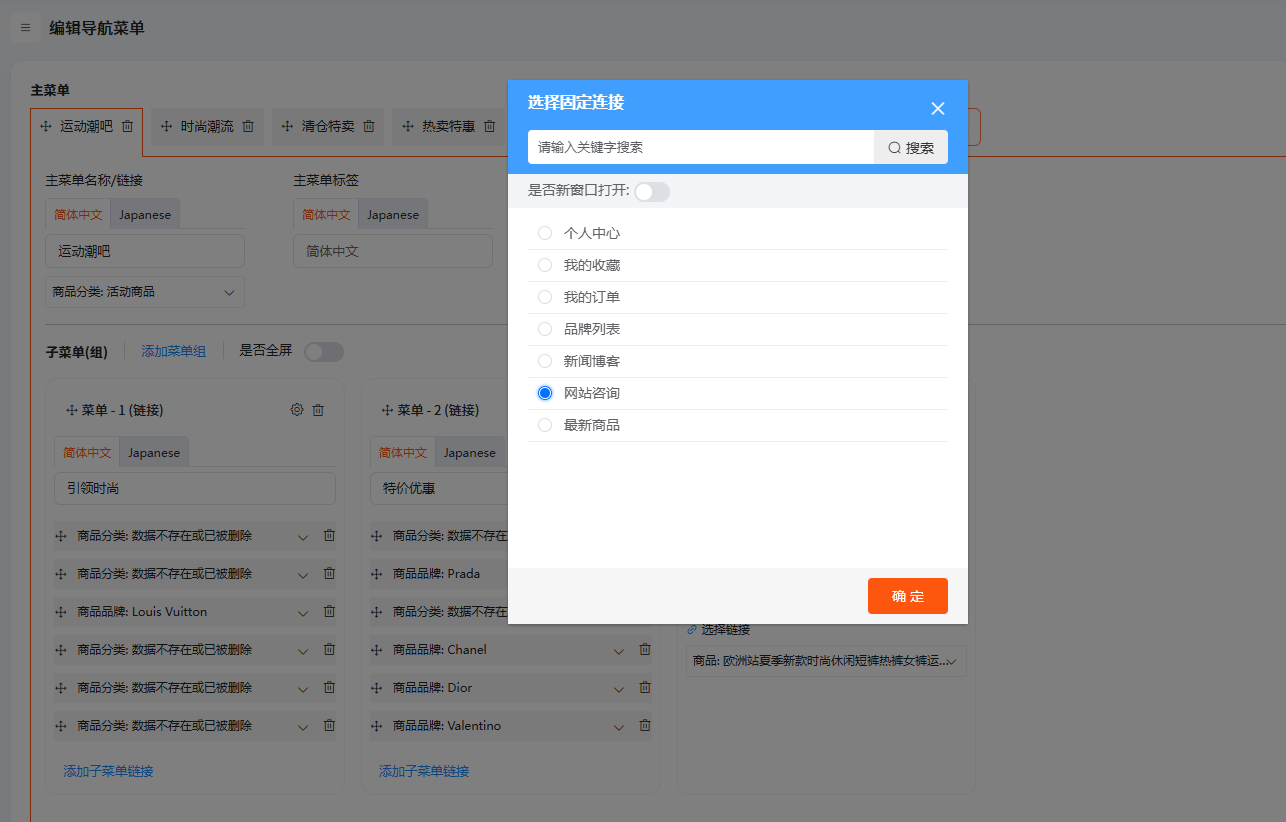Select the 个人中心 radio option

(x=545, y=233)
